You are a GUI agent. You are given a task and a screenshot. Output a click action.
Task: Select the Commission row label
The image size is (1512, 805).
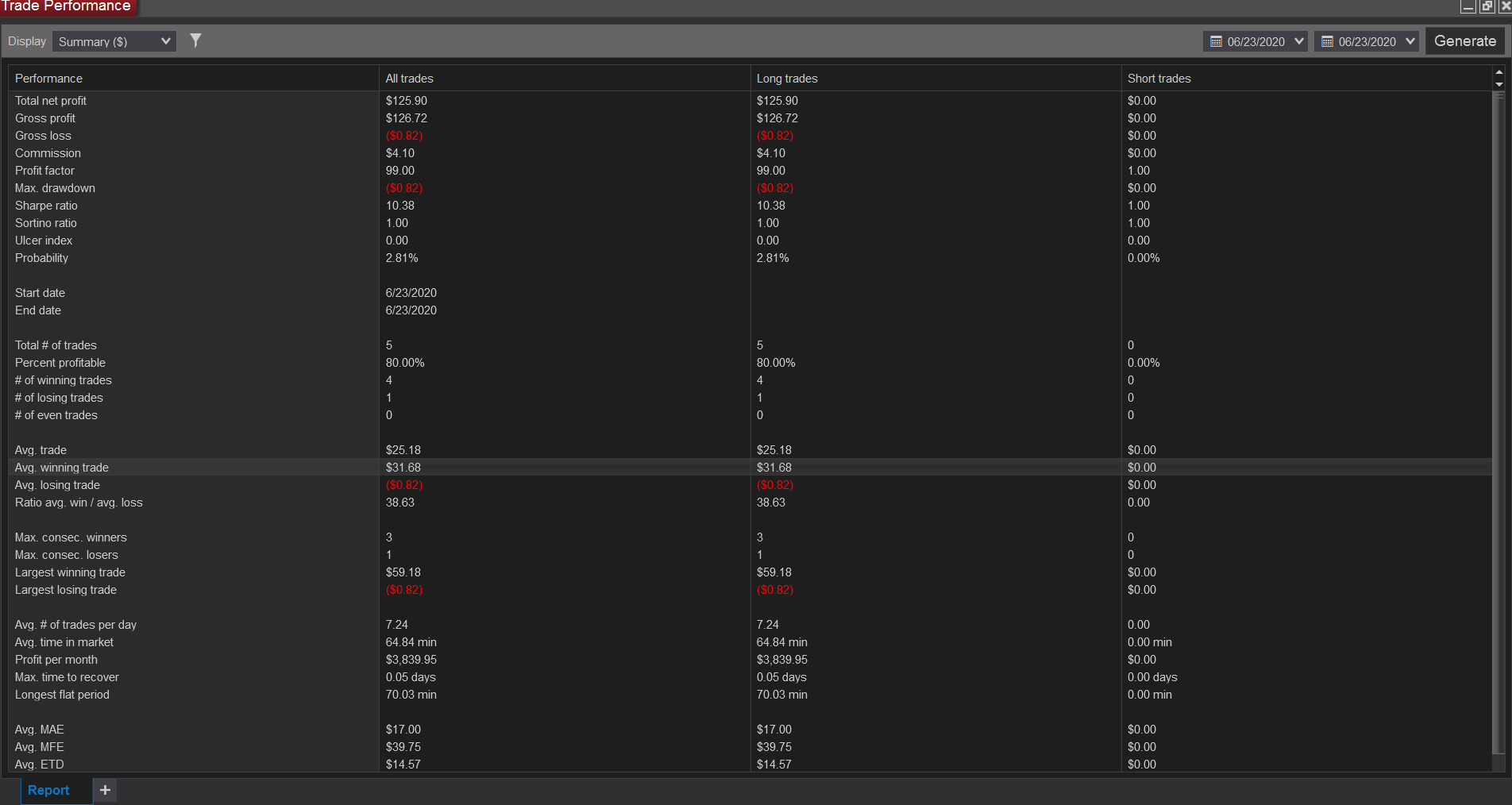click(48, 153)
